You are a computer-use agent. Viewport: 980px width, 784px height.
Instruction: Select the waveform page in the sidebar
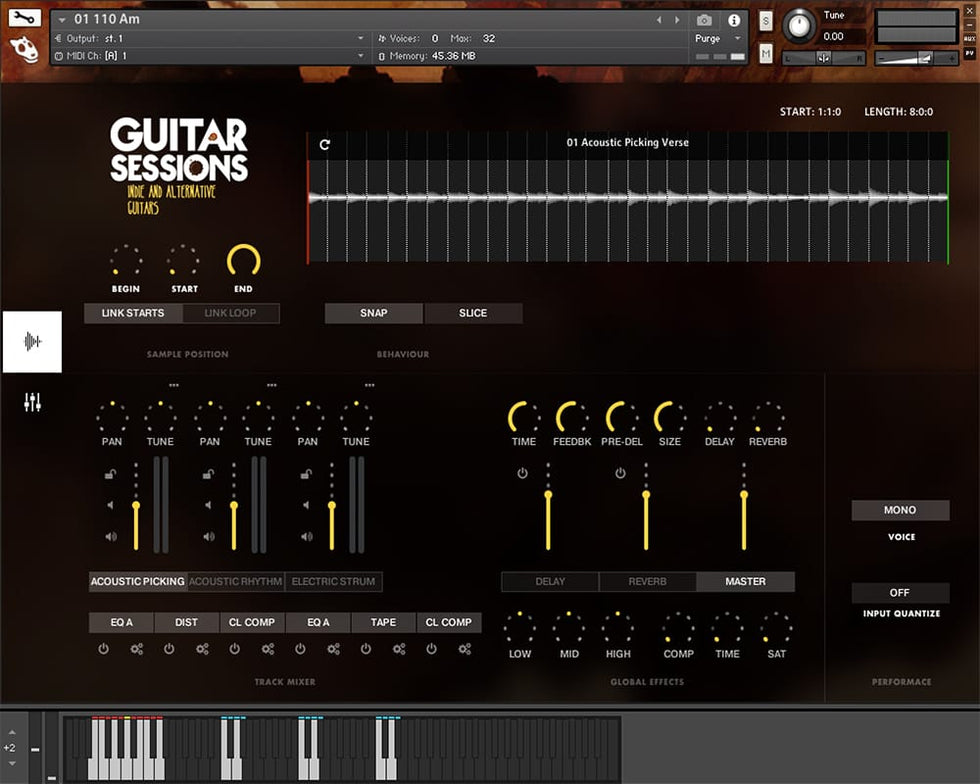tap(32, 342)
